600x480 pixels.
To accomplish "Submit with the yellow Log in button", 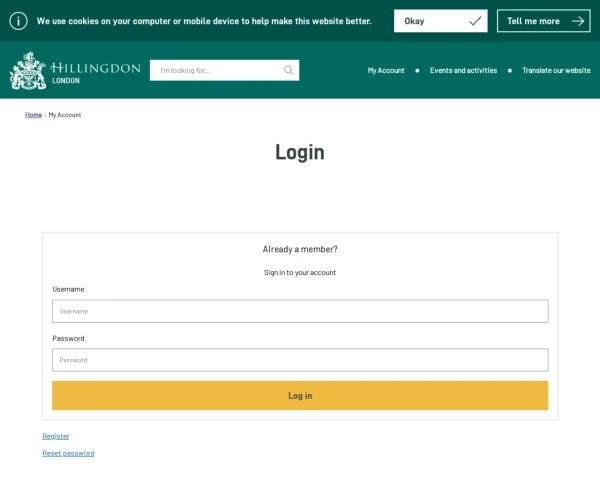I will pos(300,395).
